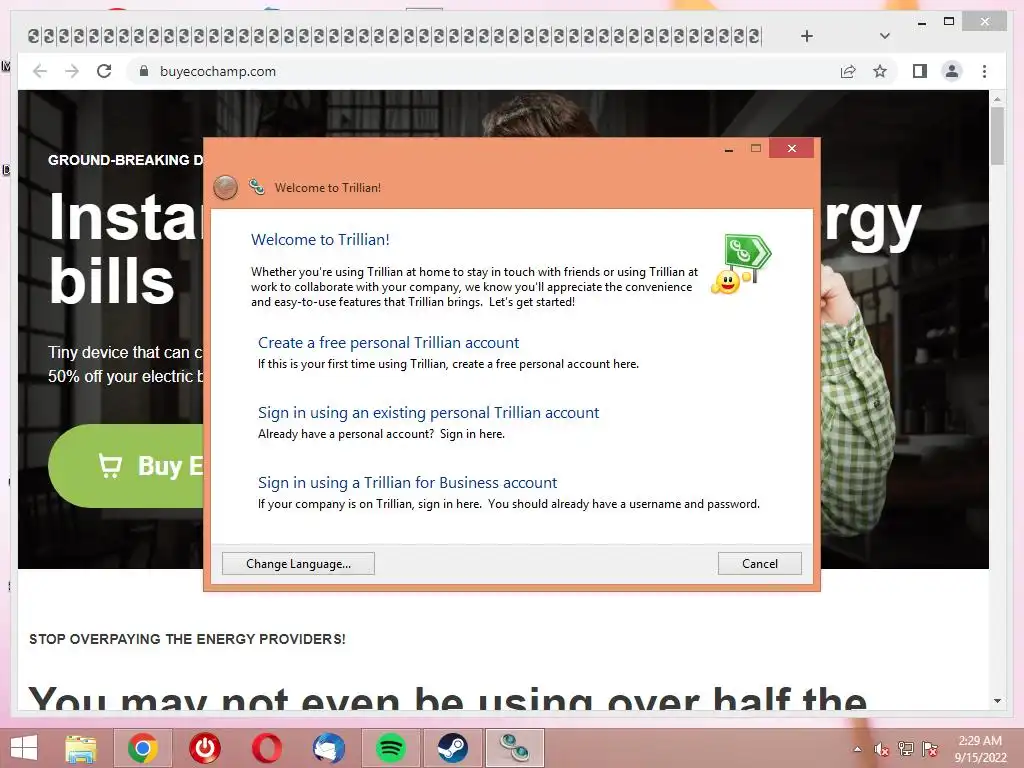The image size is (1024, 768).
Task: Open Chrome profile avatar menu
Action: click(952, 71)
